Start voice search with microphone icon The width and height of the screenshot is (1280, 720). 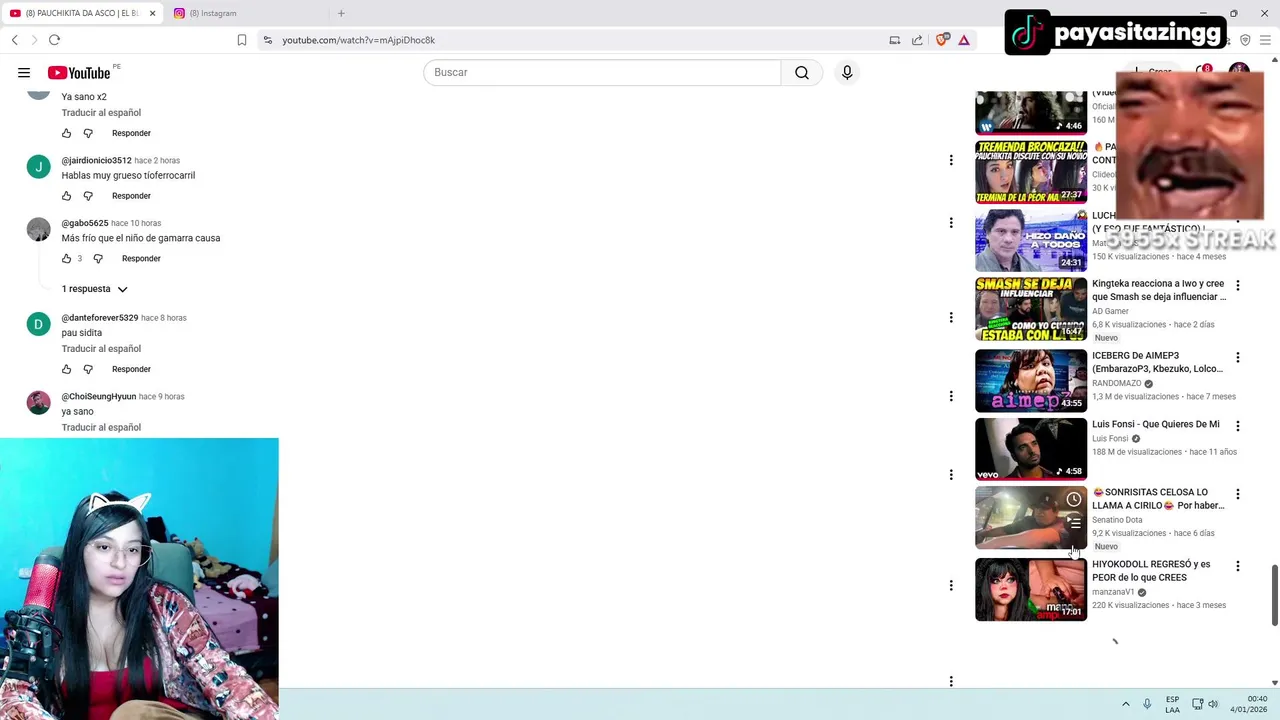[x=847, y=72]
